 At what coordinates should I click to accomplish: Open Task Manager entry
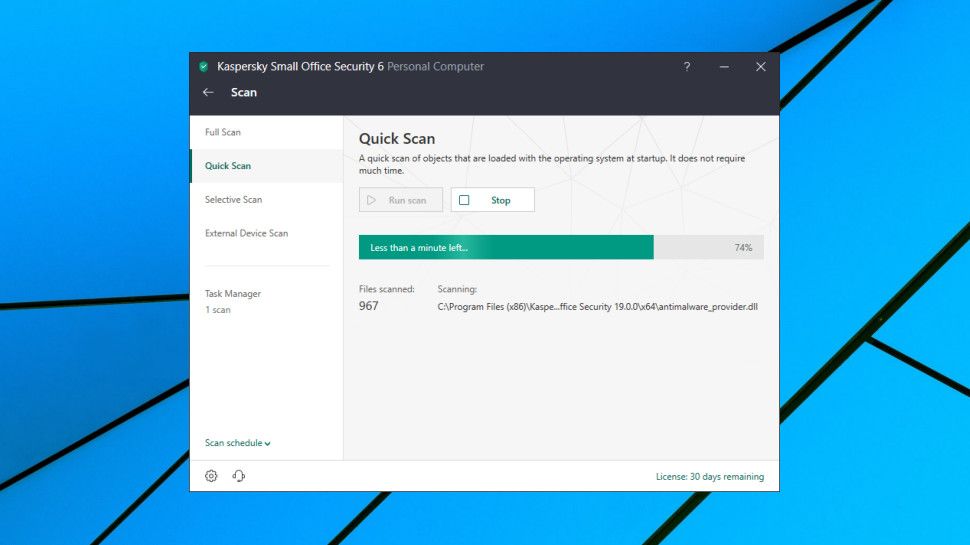(x=233, y=294)
